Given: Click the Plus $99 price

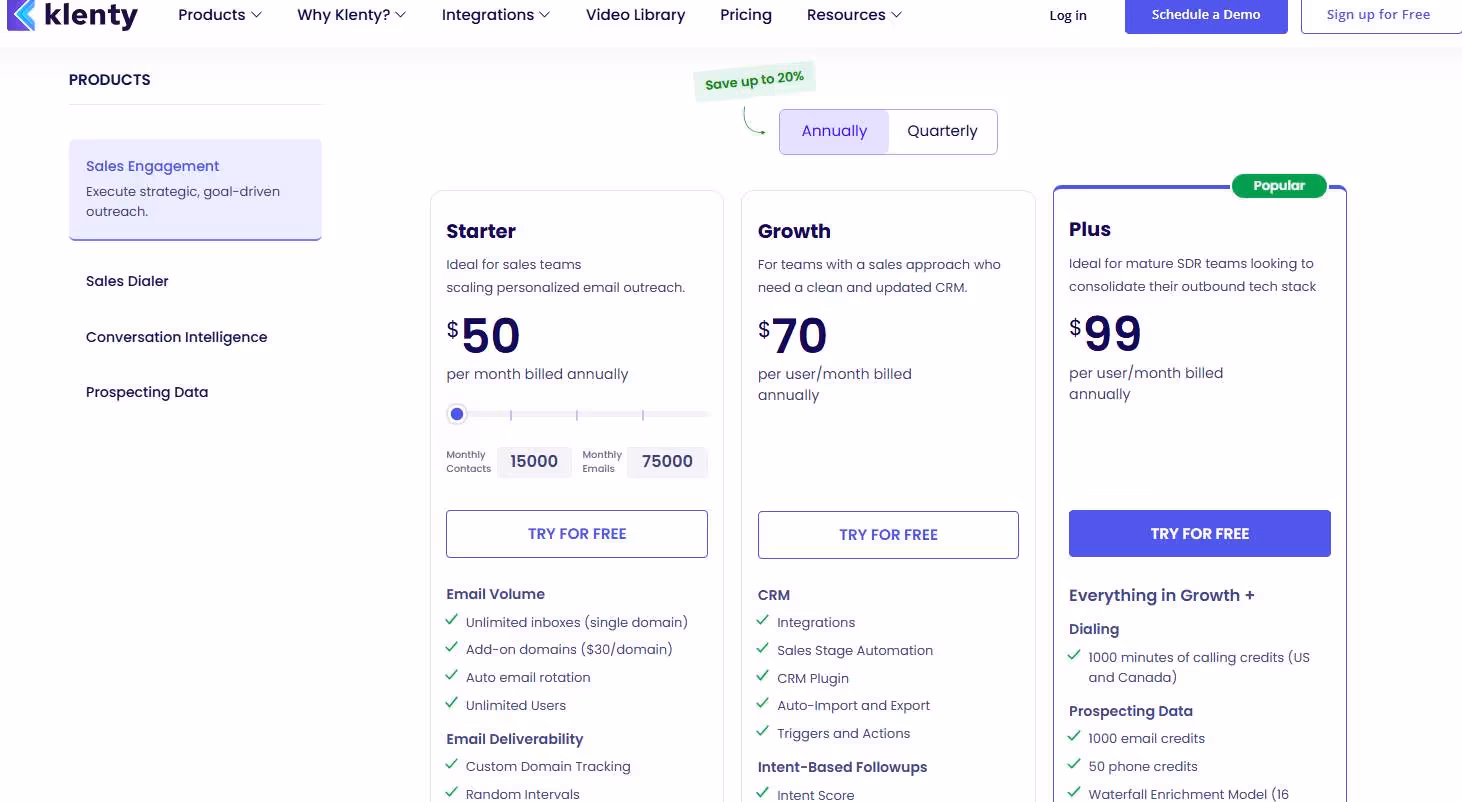Looking at the screenshot, I should click(x=1106, y=334).
